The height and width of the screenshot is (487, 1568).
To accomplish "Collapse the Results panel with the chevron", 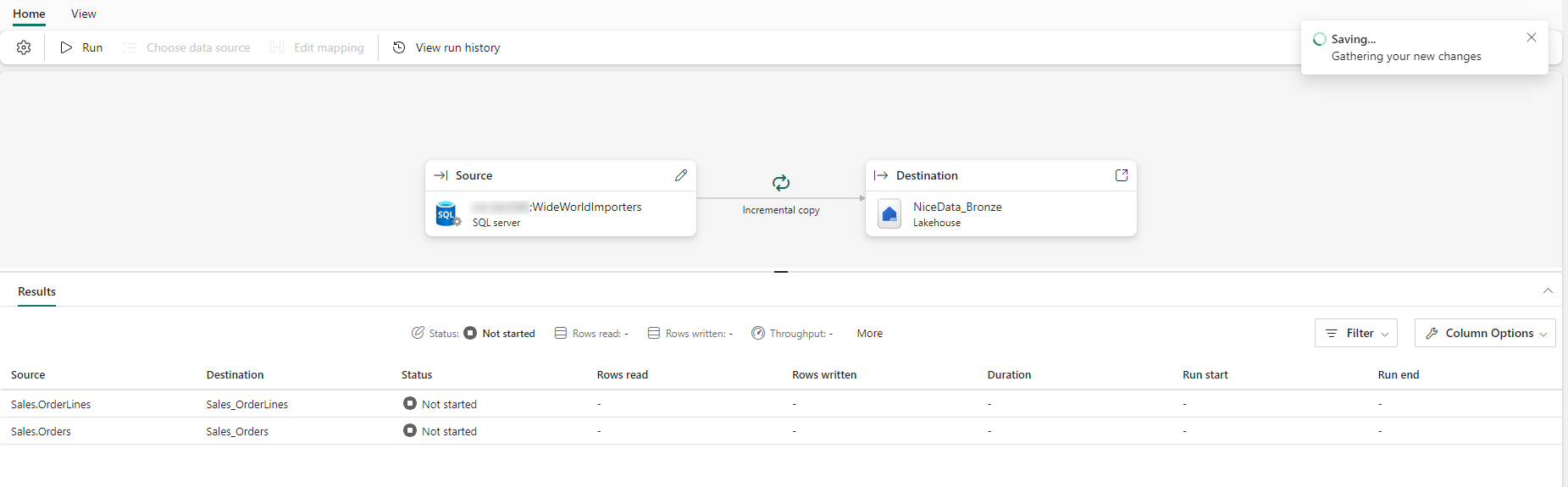I will (1548, 291).
